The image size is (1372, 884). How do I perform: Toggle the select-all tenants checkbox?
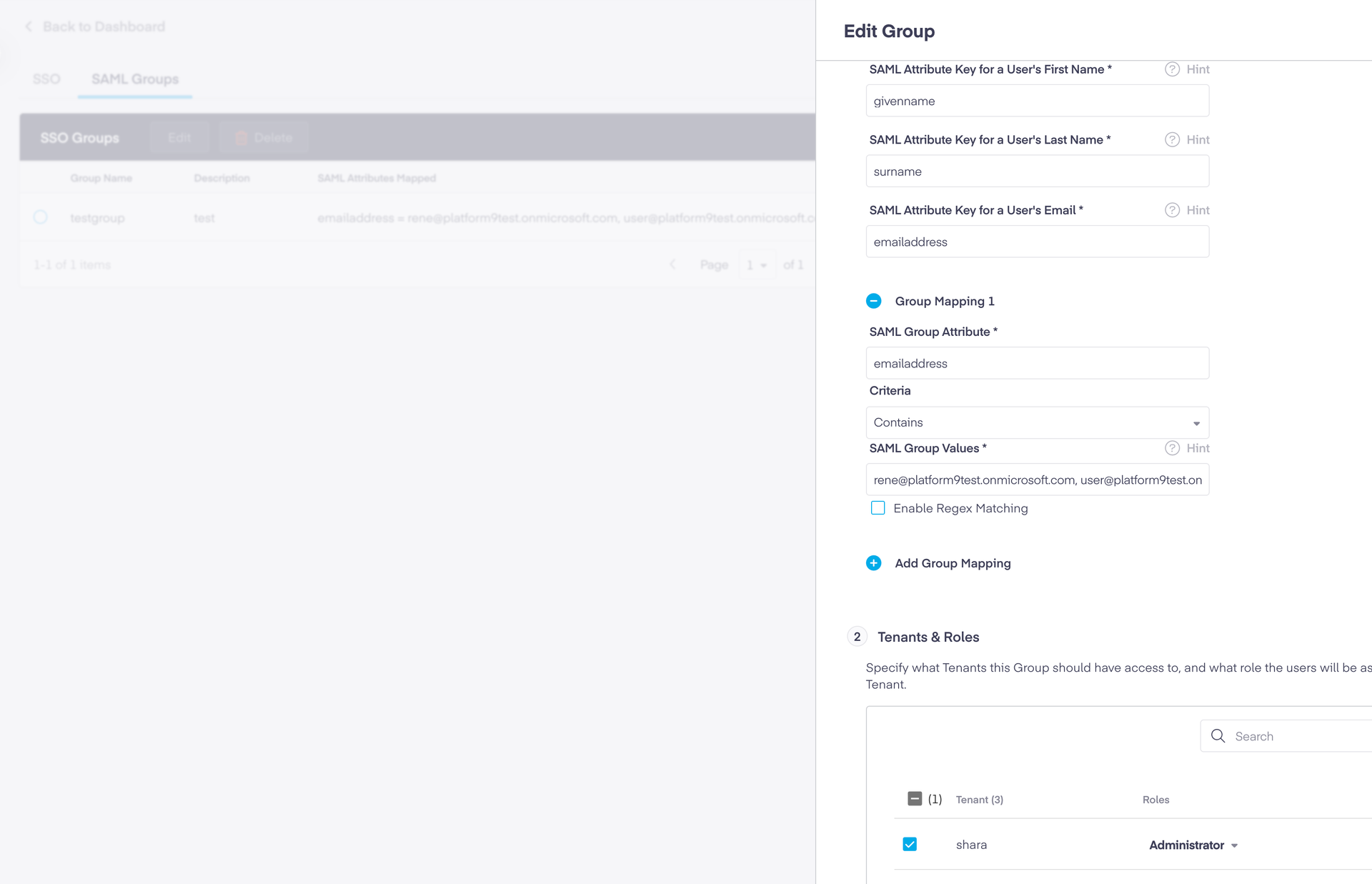[x=914, y=798]
